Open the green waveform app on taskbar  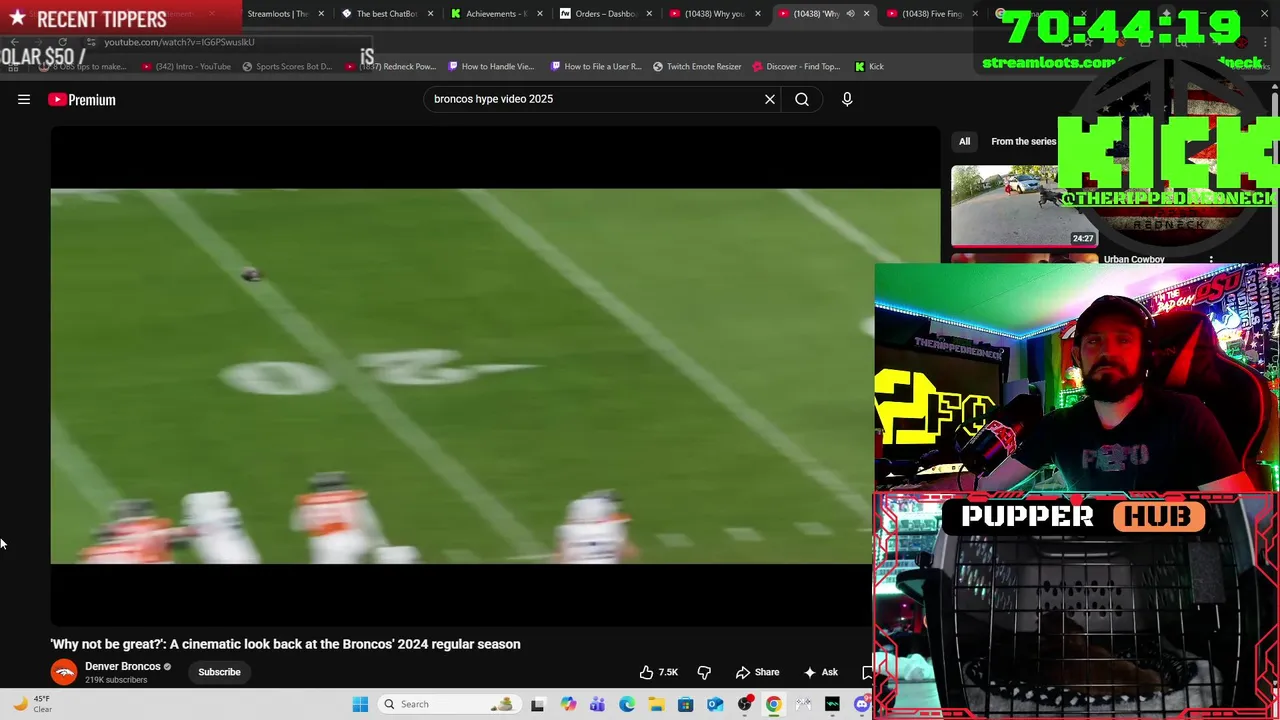tap(832, 704)
